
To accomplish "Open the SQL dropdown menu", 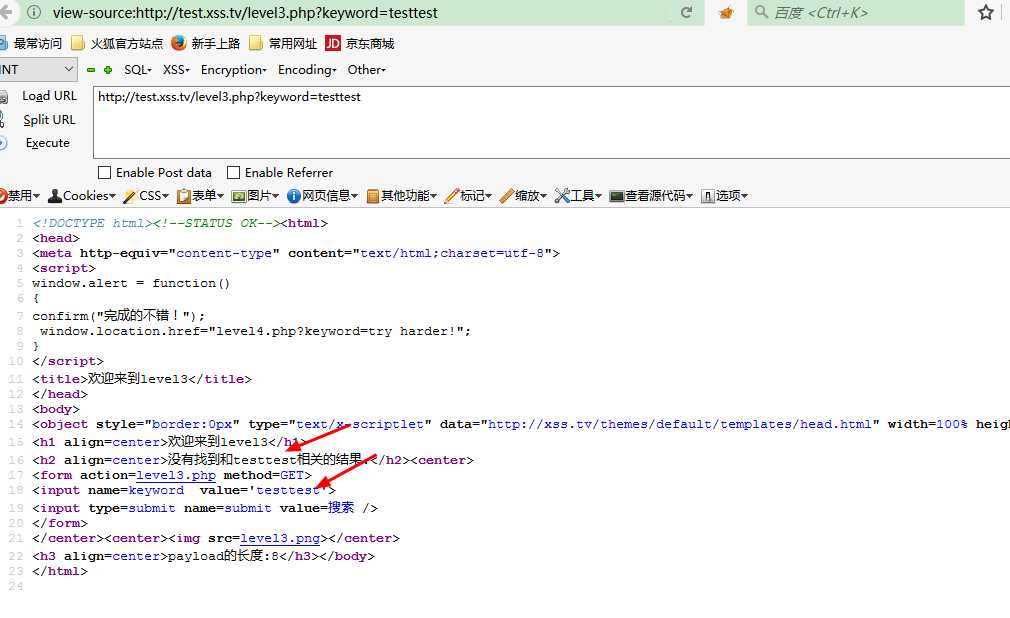I will tap(138, 70).
